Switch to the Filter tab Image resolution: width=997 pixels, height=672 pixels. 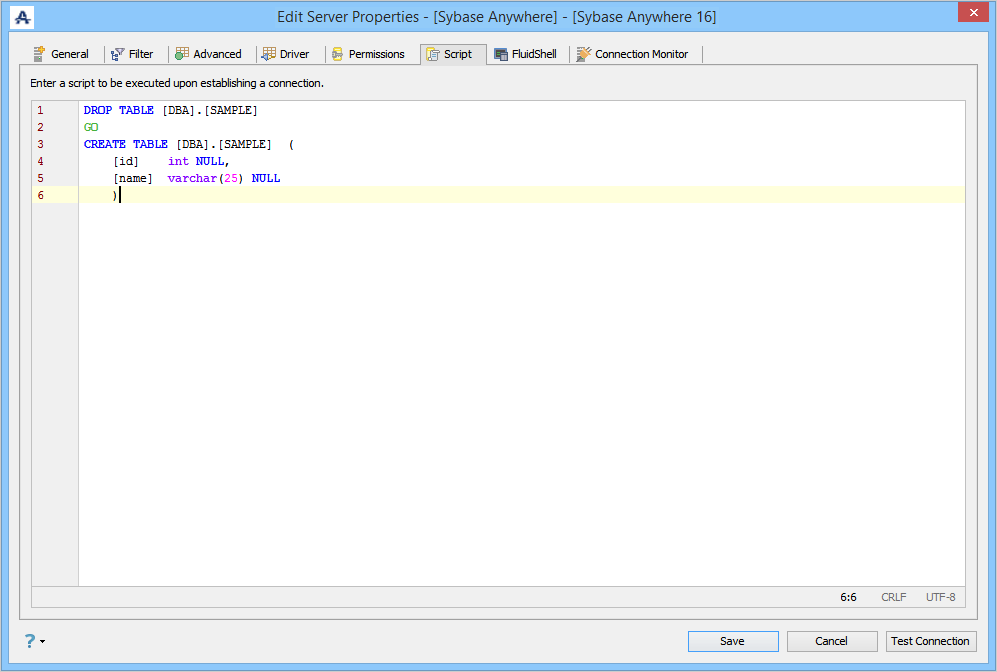tap(132, 54)
